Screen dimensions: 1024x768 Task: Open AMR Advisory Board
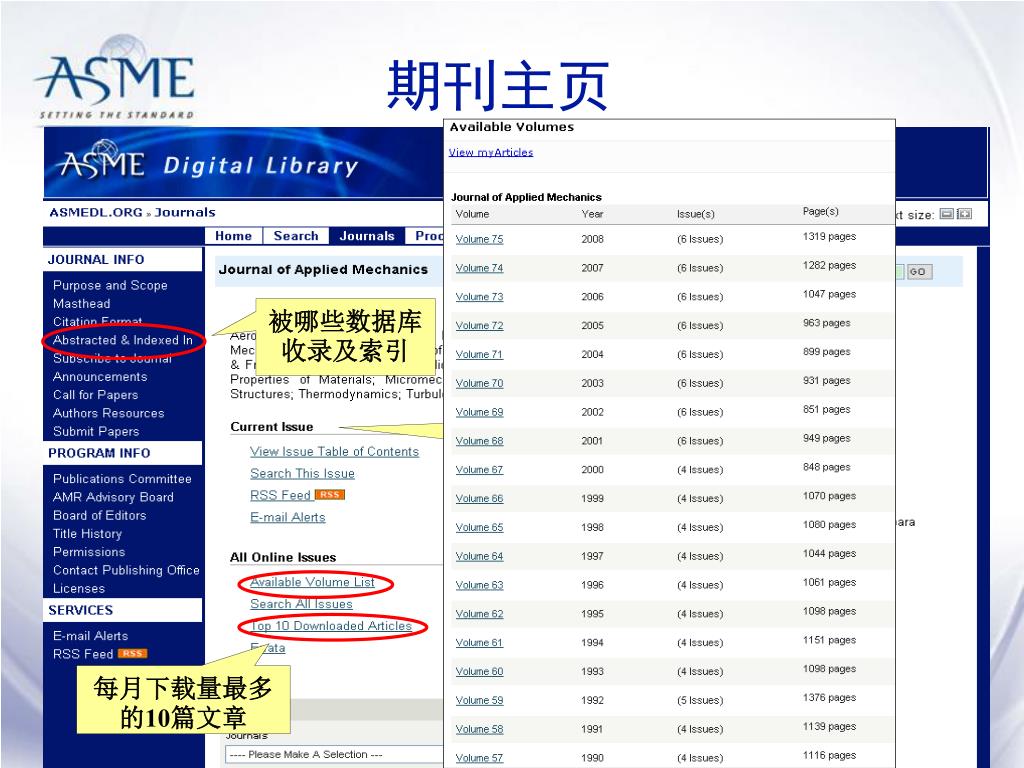(113, 497)
